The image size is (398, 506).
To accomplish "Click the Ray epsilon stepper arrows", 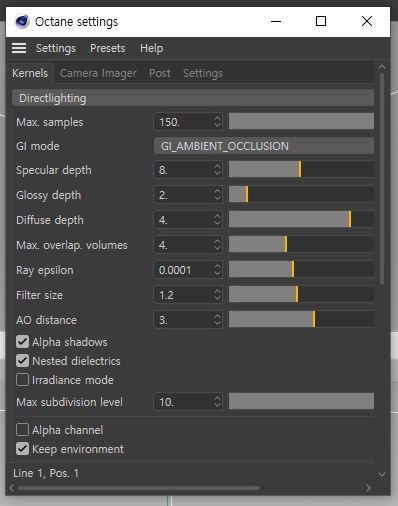I will click(217, 270).
